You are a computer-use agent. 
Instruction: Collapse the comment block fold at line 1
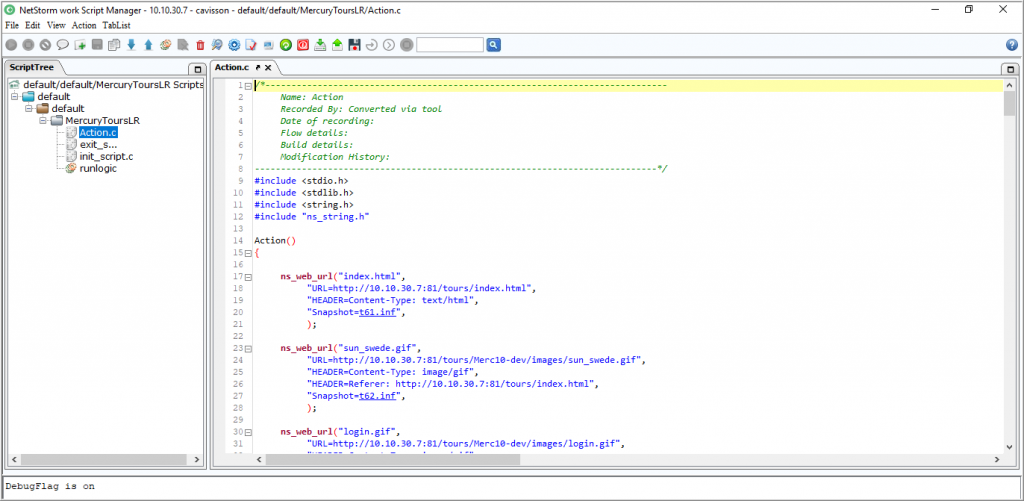248,86
